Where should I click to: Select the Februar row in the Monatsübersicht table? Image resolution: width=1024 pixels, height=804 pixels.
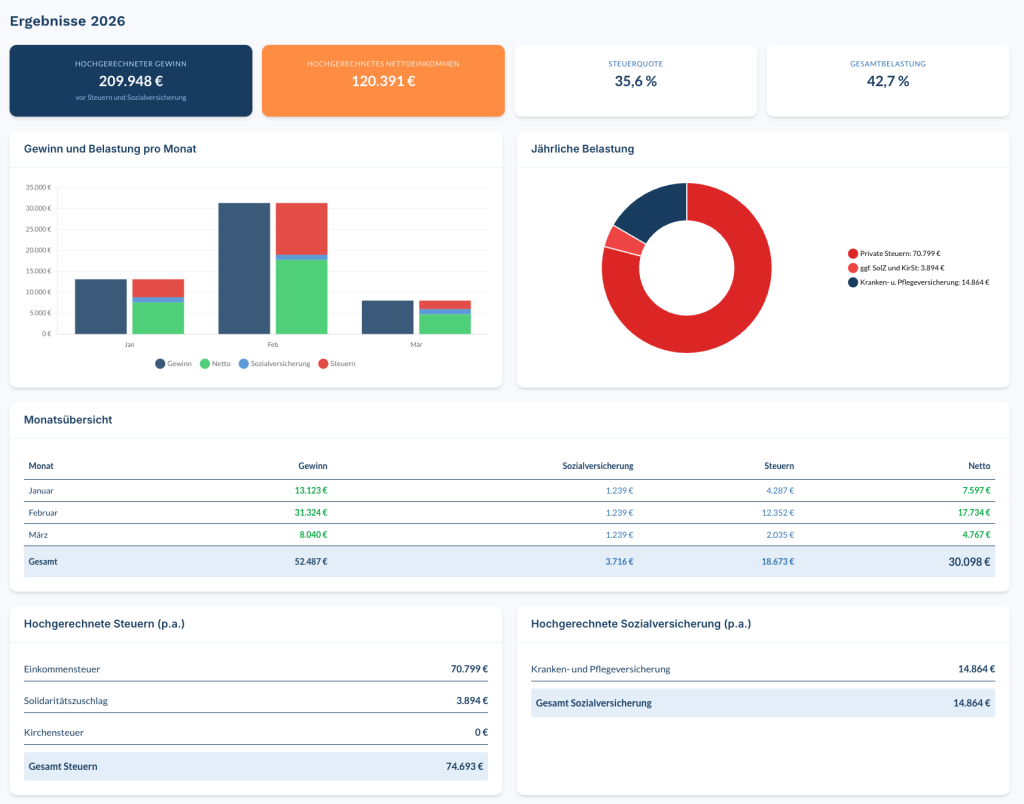tap(509, 512)
